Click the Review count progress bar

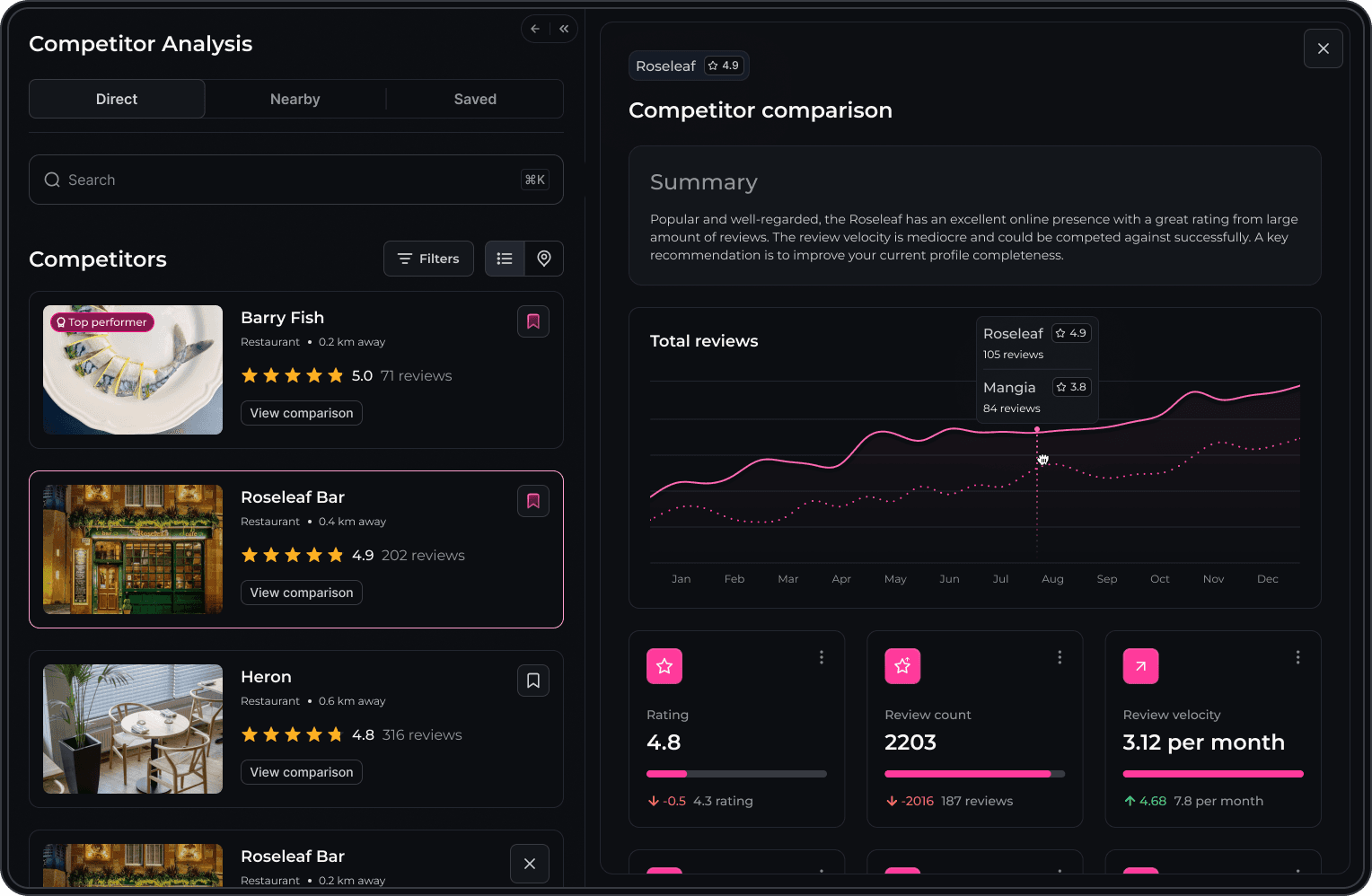click(x=975, y=774)
